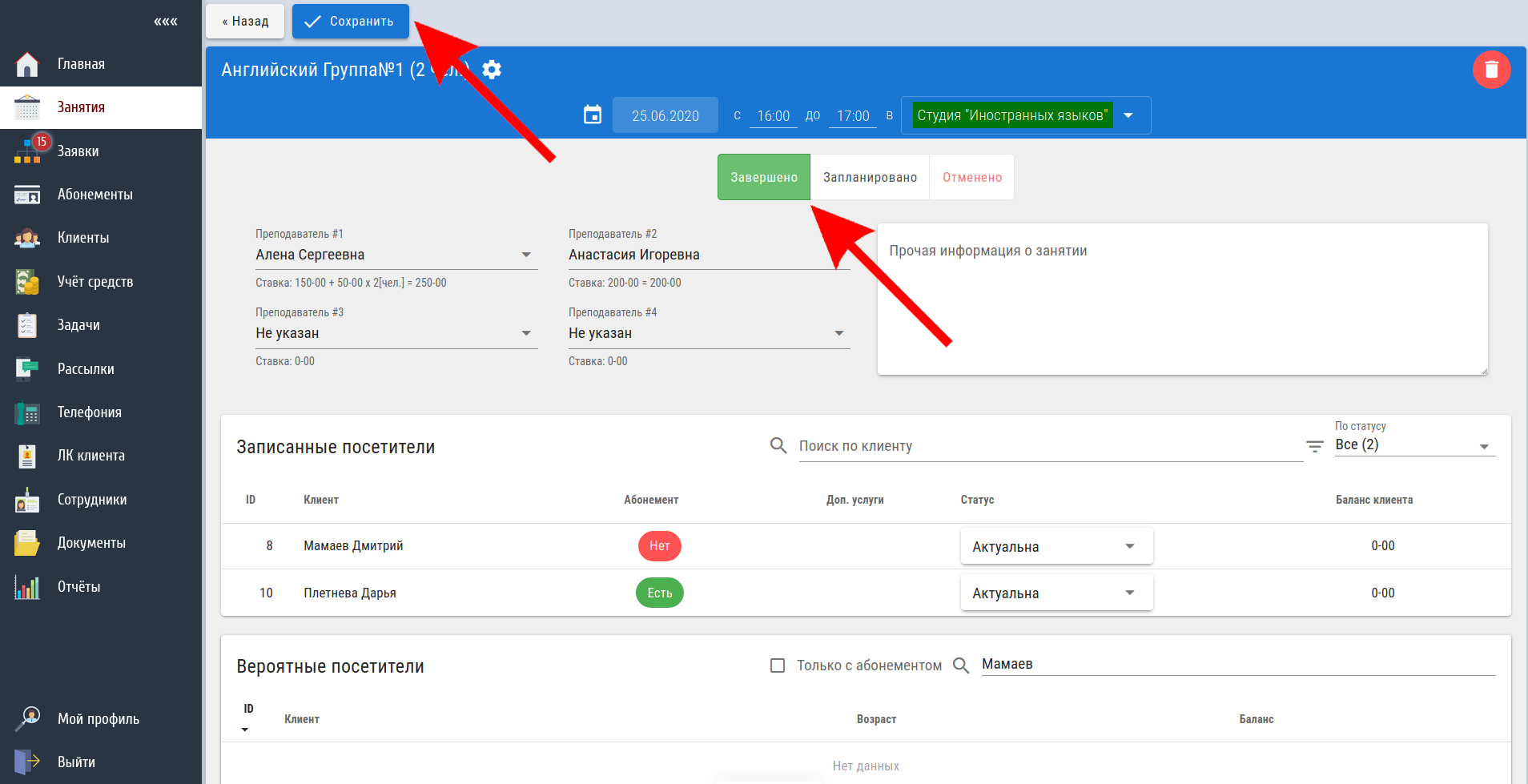Set lesson status to Завершено
This screenshot has height=784, width=1528.
(764, 177)
